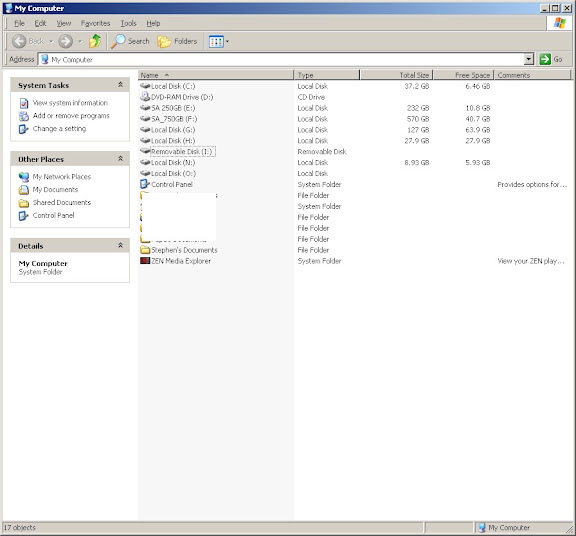This screenshot has height=536, width=576.
Task: Click the My Documents icon in Other Places
Action: [24, 190]
